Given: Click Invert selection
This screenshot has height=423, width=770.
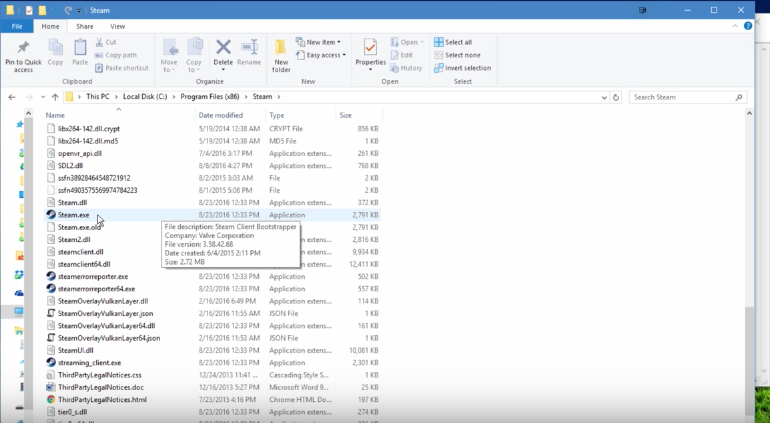Looking at the screenshot, I should (463, 68).
